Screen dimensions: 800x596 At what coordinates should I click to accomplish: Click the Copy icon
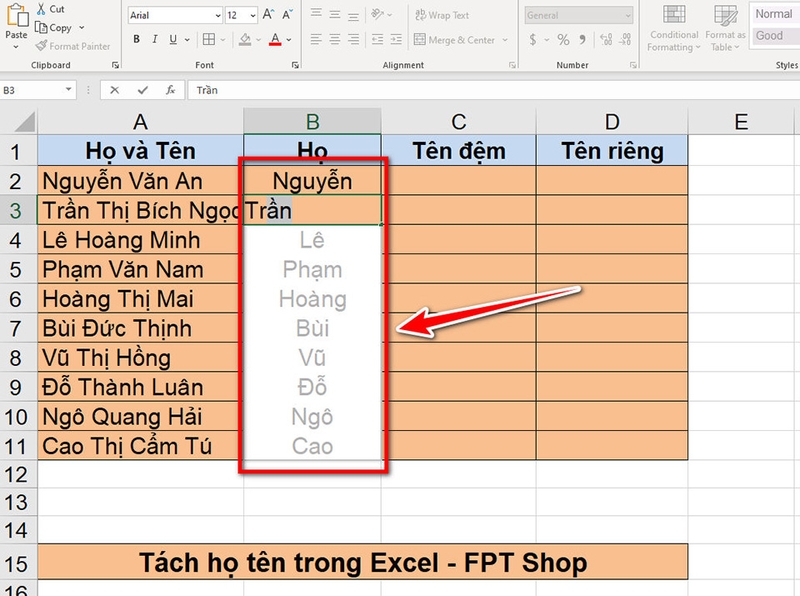coord(41,28)
